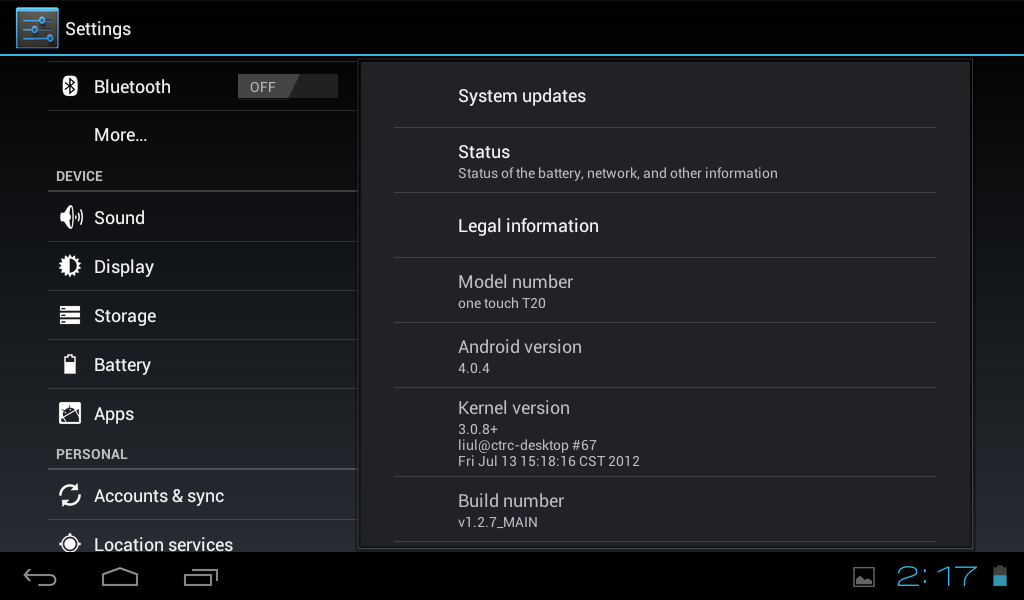Open the Status information entry
The height and width of the screenshot is (600, 1024).
point(664,161)
